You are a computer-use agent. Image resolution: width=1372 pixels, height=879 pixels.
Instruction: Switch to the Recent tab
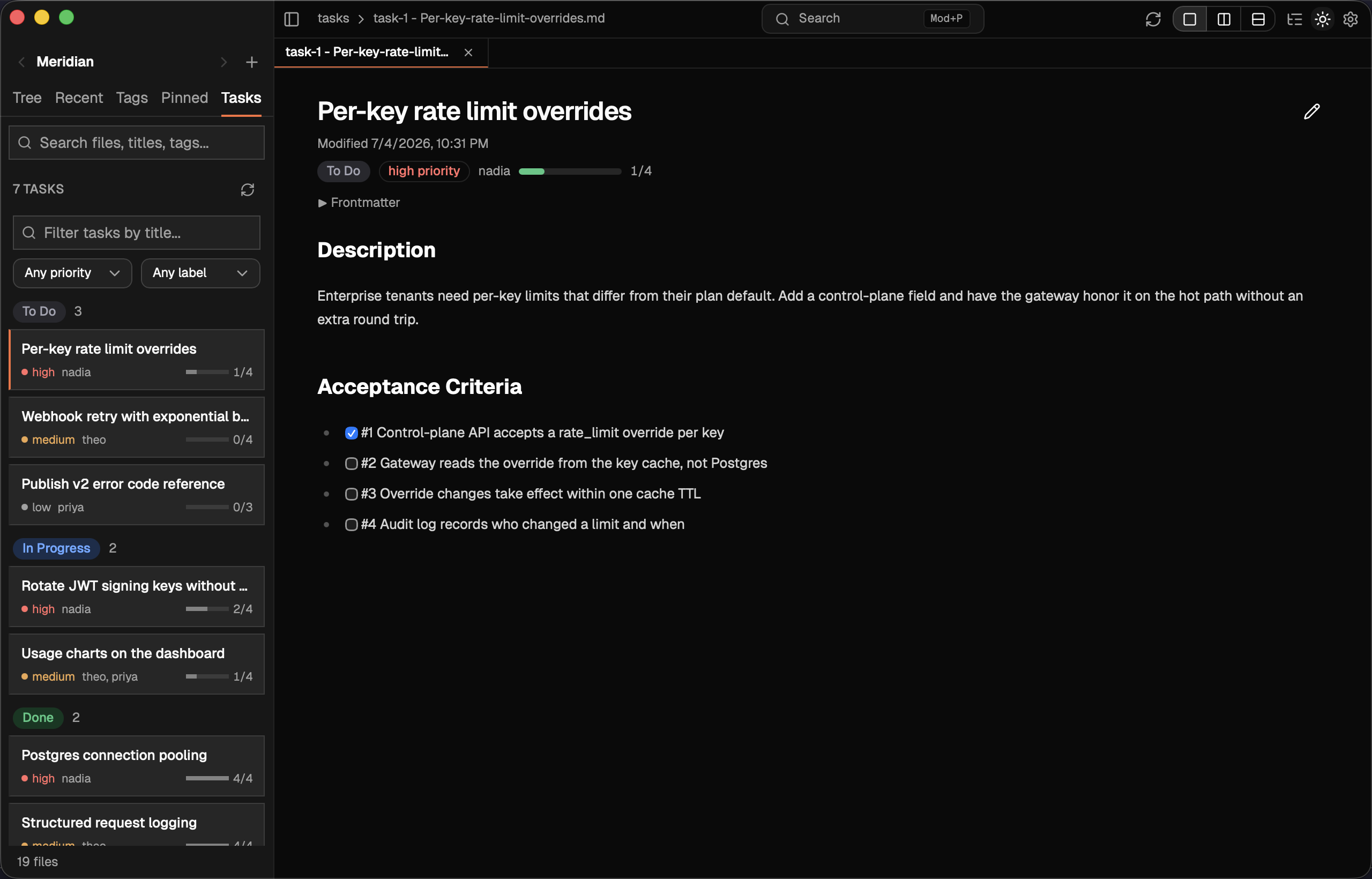click(x=79, y=98)
